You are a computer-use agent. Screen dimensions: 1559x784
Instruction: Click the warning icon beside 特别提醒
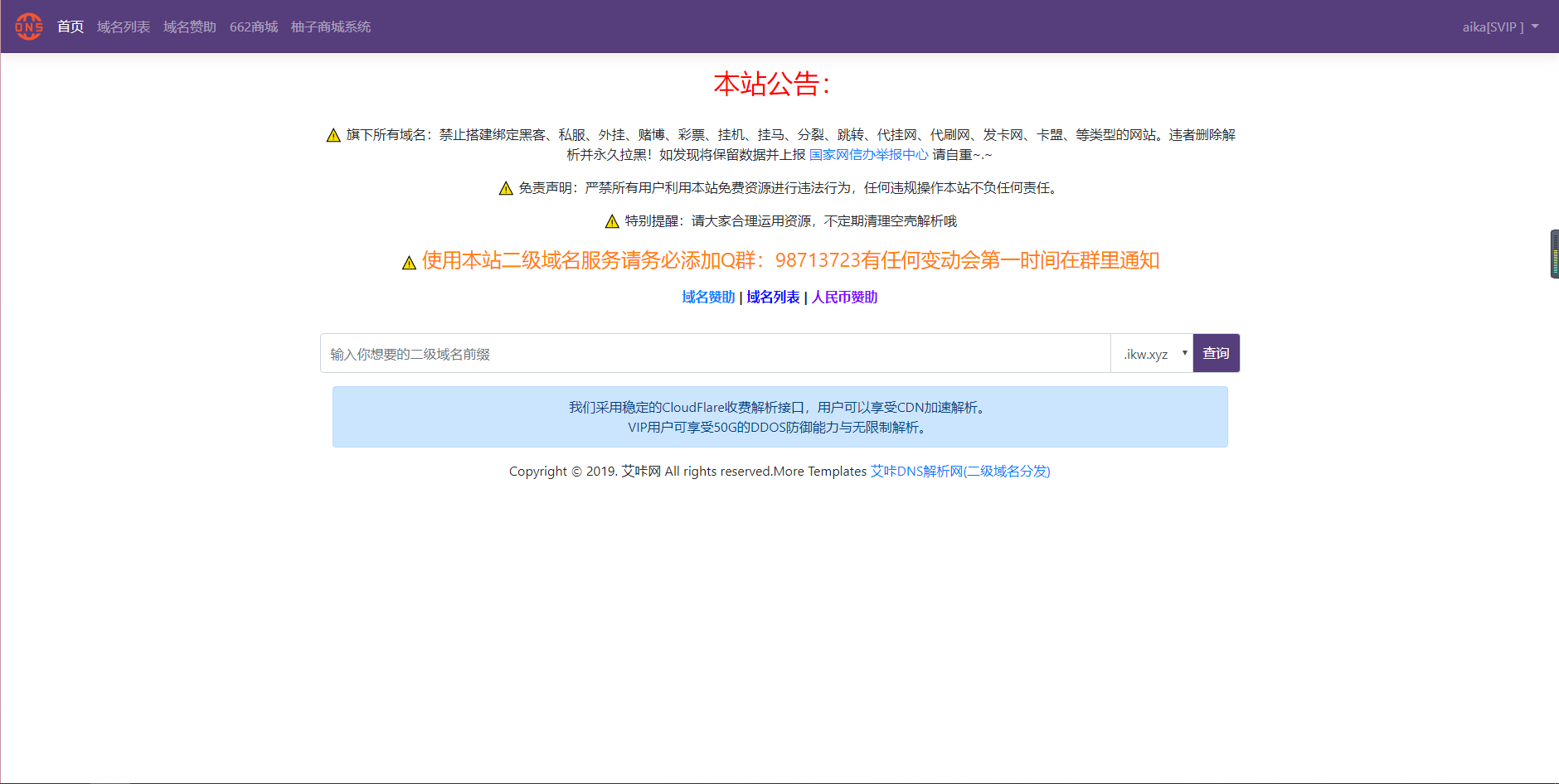click(x=611, y=220)
